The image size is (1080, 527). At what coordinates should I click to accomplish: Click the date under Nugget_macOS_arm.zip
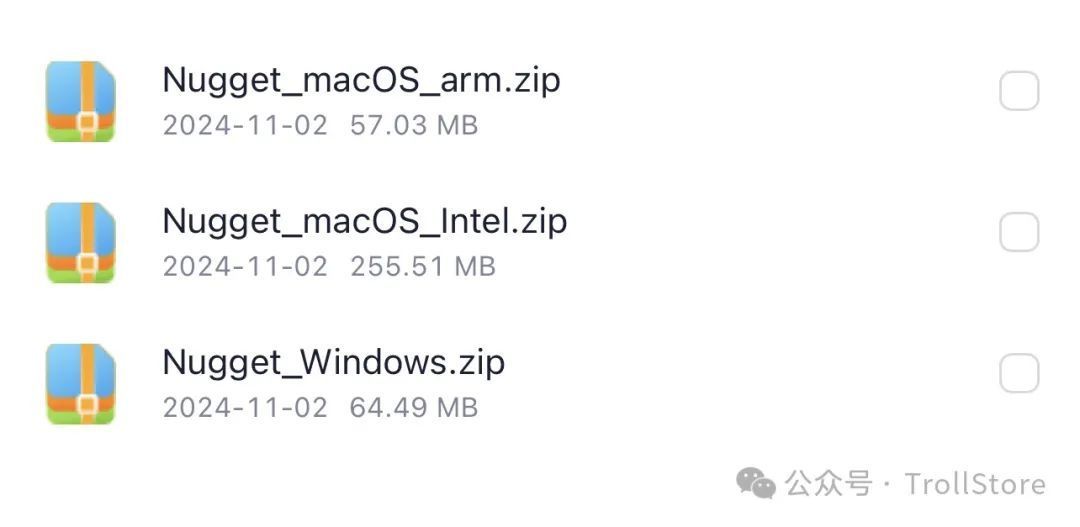[245, 125]
